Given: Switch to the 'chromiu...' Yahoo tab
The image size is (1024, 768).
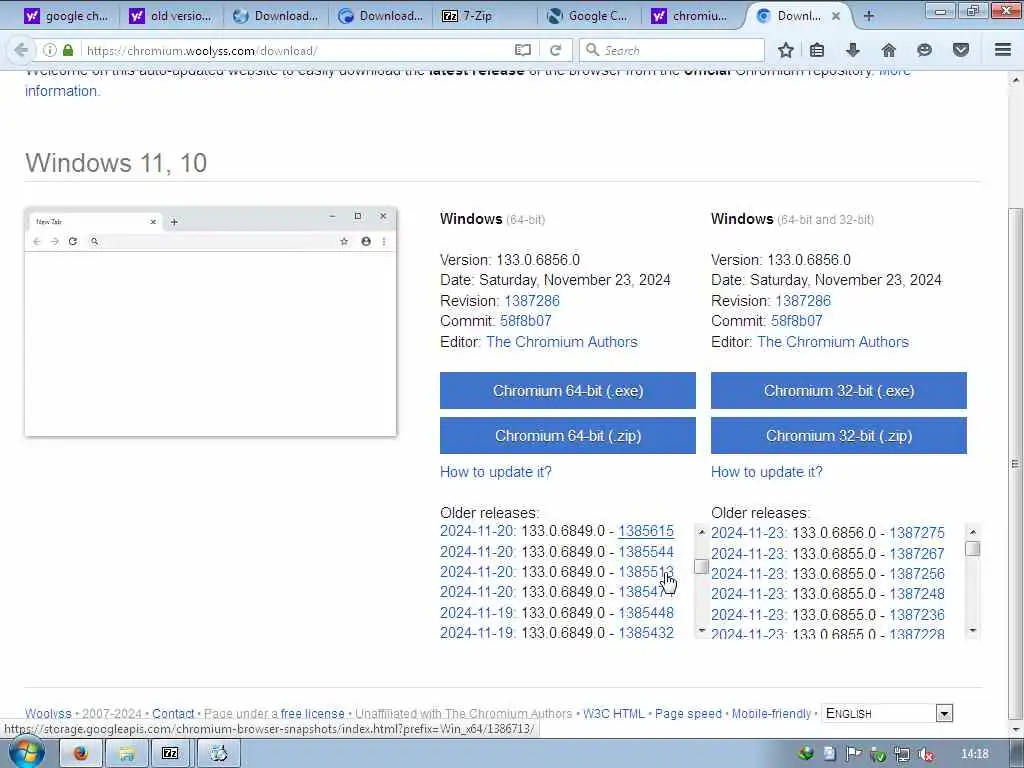Looking at the screenshot, I should [x=692, y=16].
